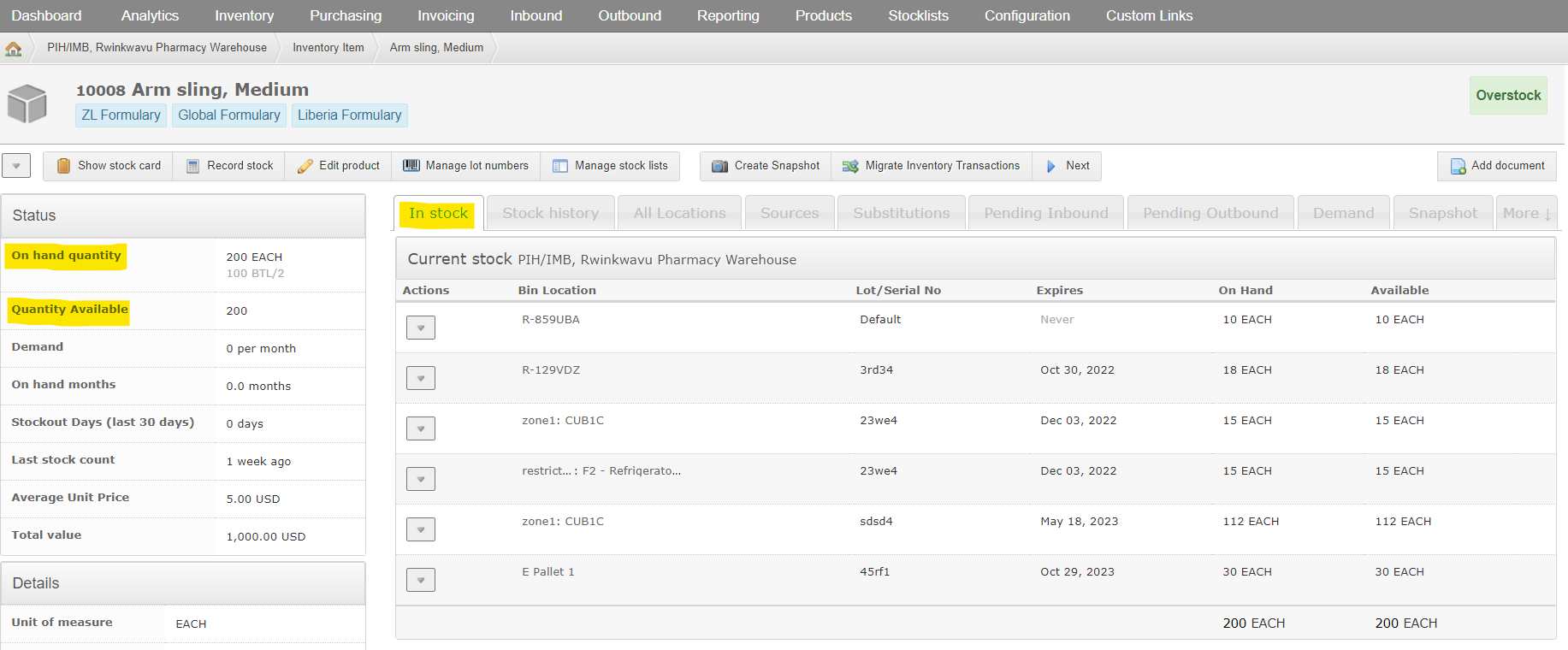Open actions dropdown for bin R-129VDZ
Viewport: 1568px width, 650px height.
click(x=421, y=378)
